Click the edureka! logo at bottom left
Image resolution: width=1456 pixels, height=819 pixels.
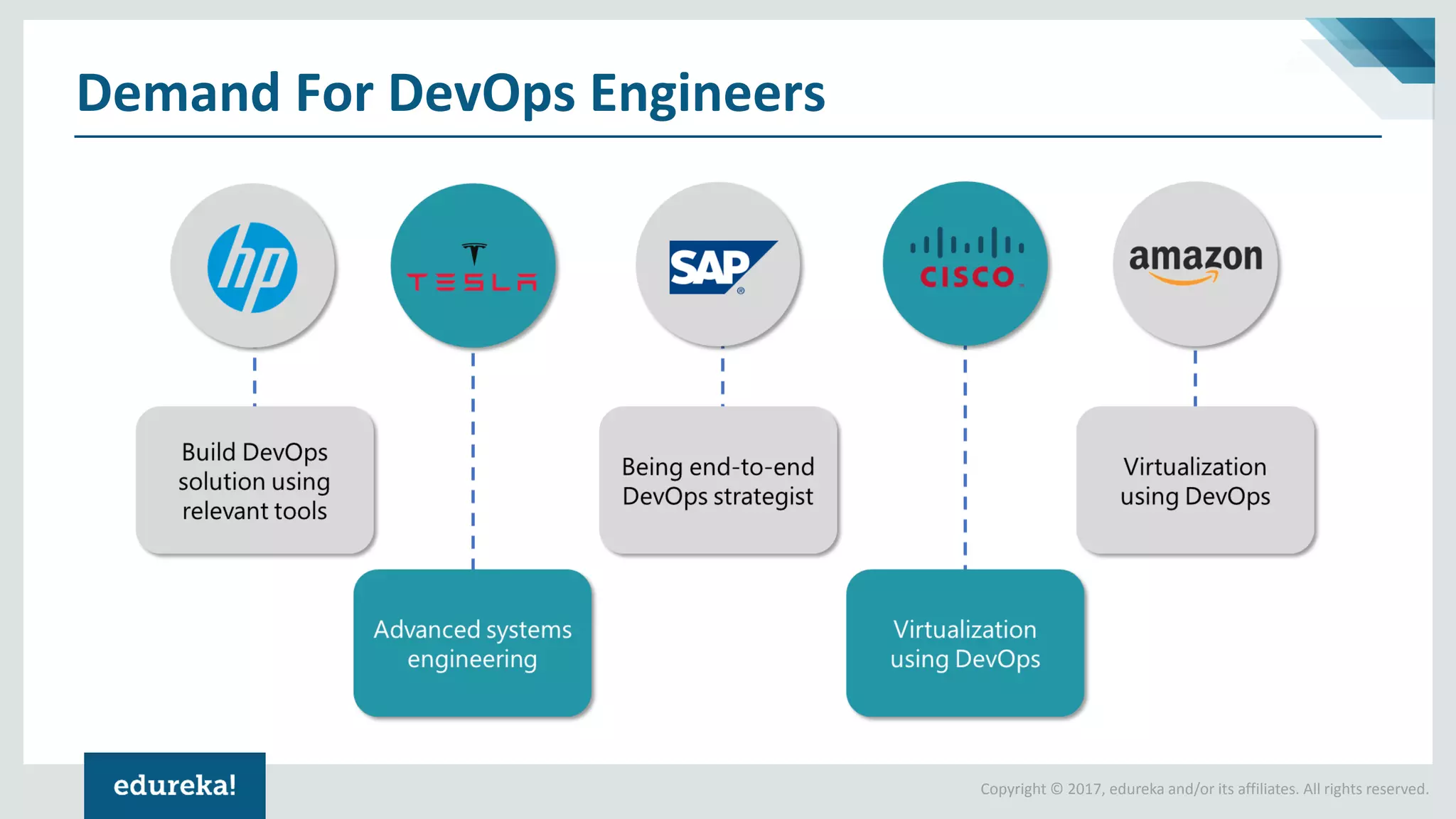[176, 785]
